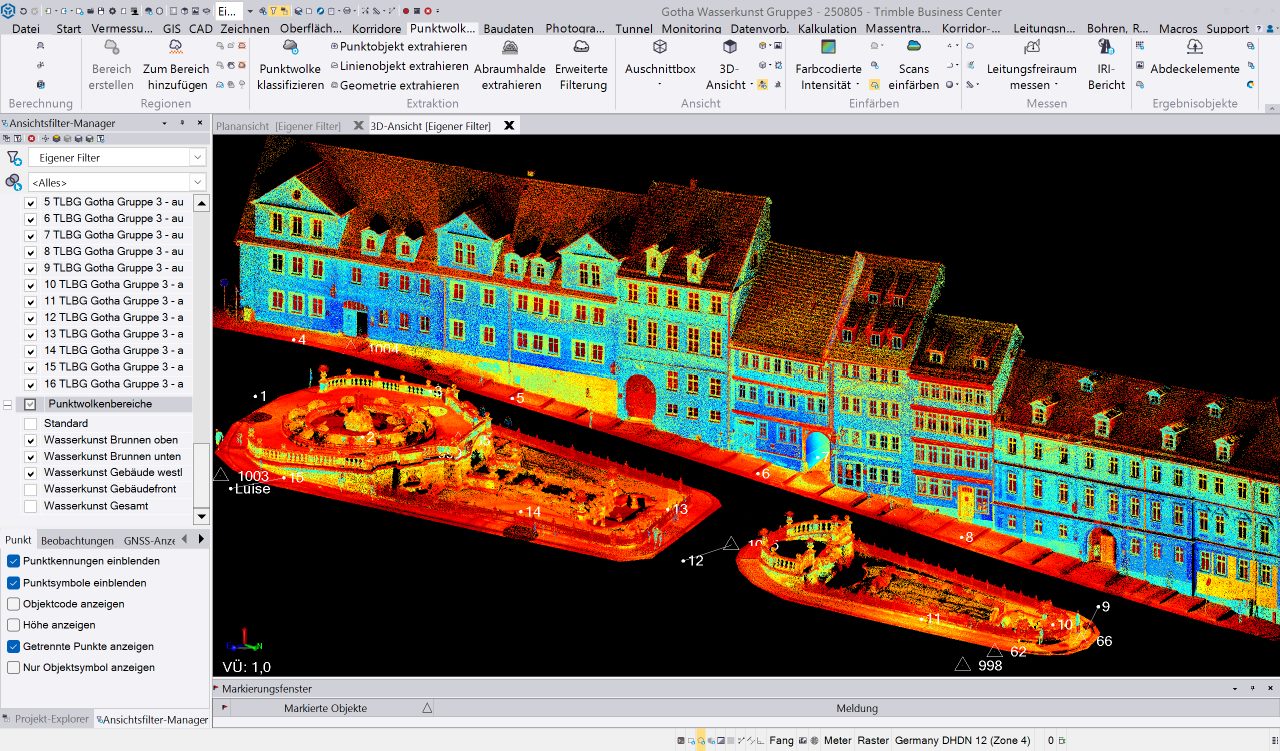Click Erweiterte Filterung icon
1280x751 pixels.
point(581,48)
